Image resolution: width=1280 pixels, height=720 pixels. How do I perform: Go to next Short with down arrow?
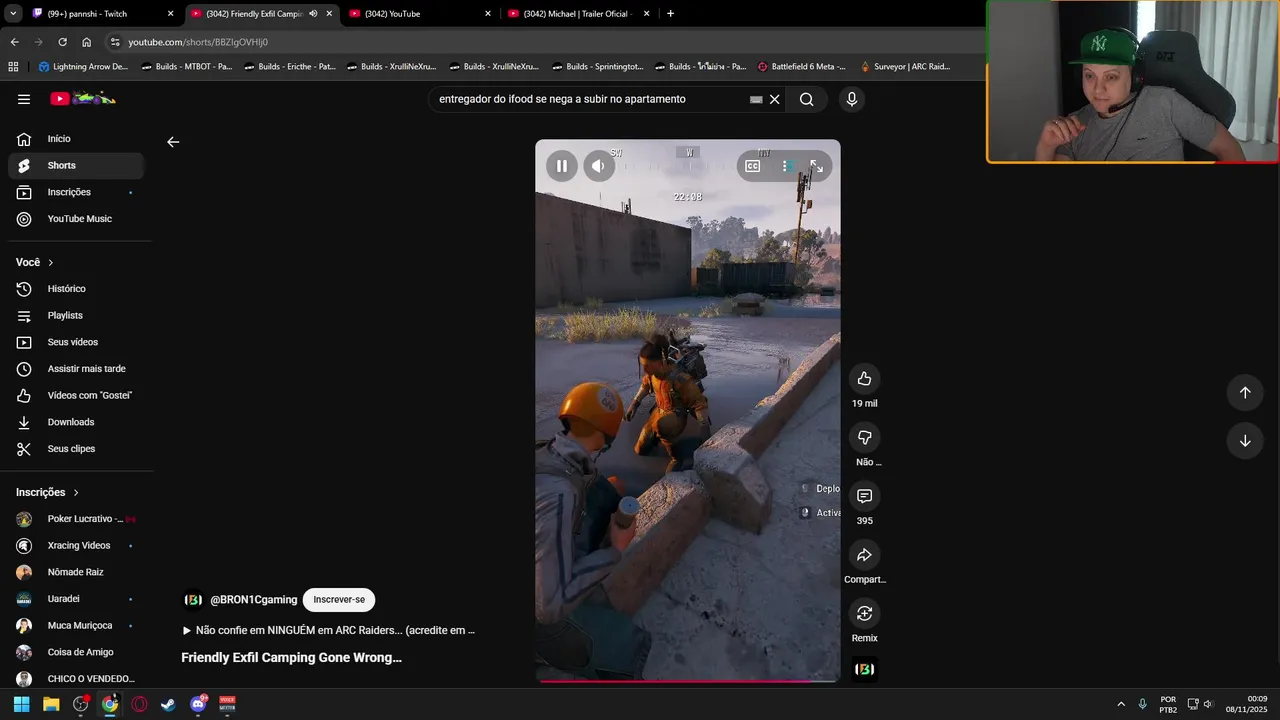pos(1245,441)
